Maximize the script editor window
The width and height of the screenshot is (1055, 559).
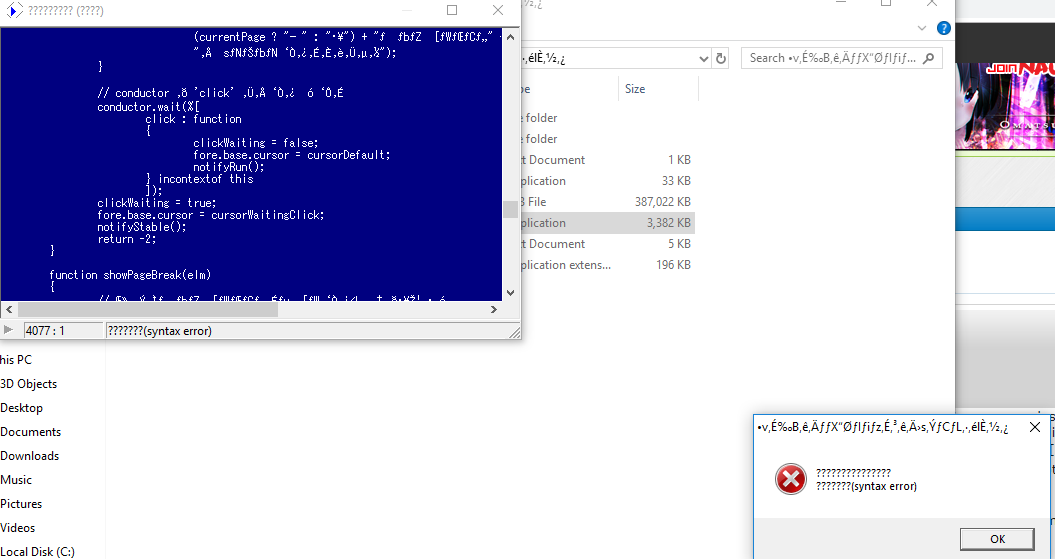pyautogui.click(x=452, y=10)
